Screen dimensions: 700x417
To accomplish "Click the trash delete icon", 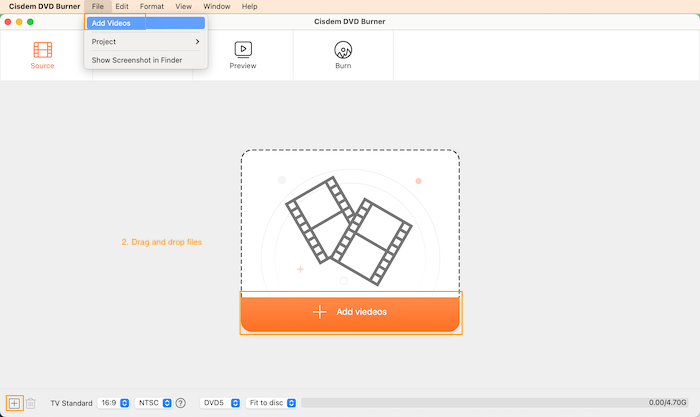I will (x=30, y=403).
